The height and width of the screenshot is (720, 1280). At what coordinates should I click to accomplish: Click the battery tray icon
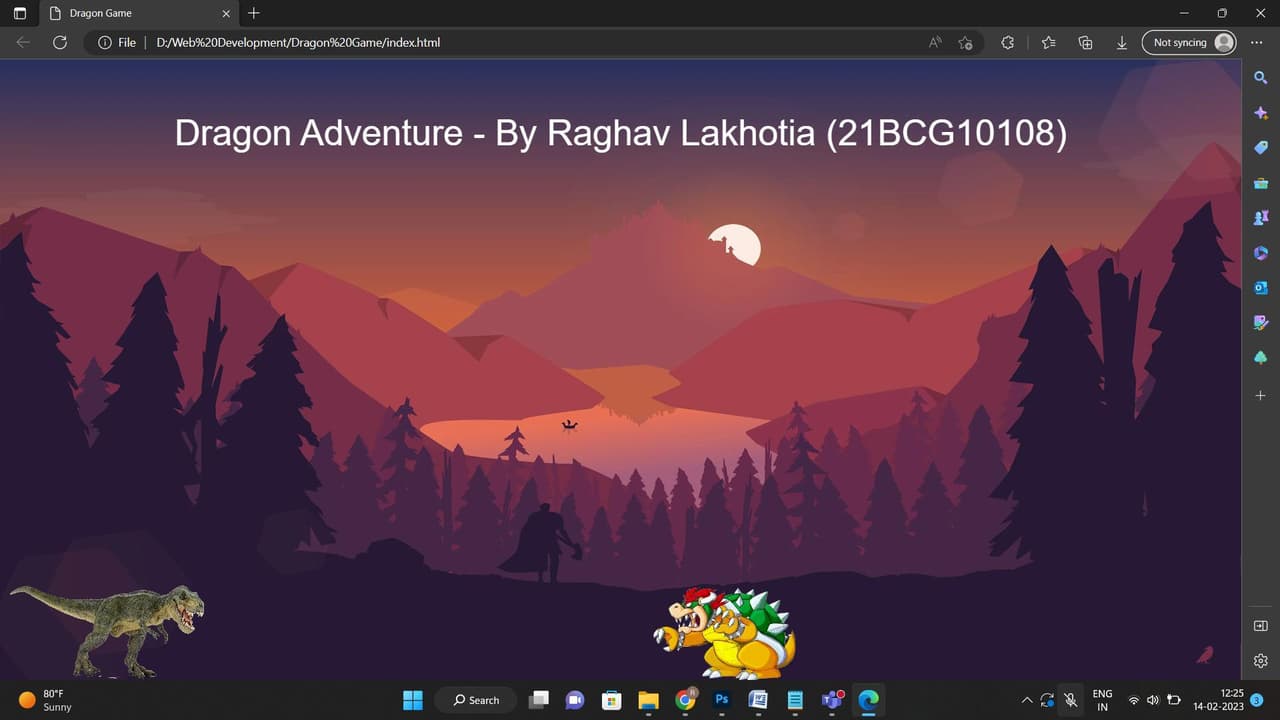1174,700
